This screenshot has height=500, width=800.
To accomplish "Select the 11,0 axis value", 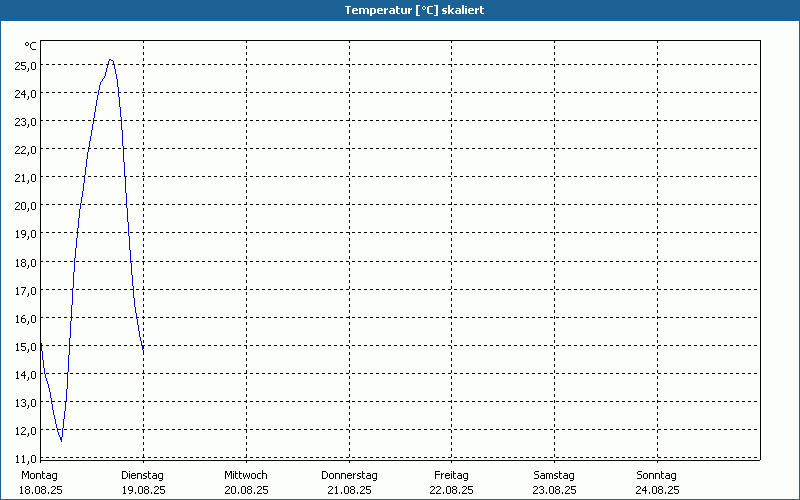I will coord(26,459).
